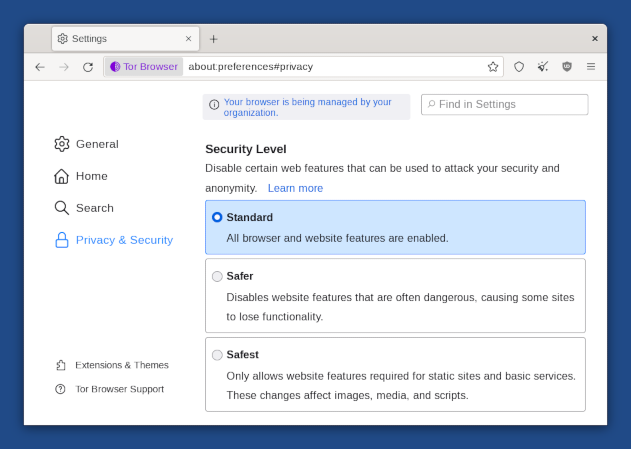Click the Extensions puzzle piece icon
The image size is (631, 449).
pos(61,365)
